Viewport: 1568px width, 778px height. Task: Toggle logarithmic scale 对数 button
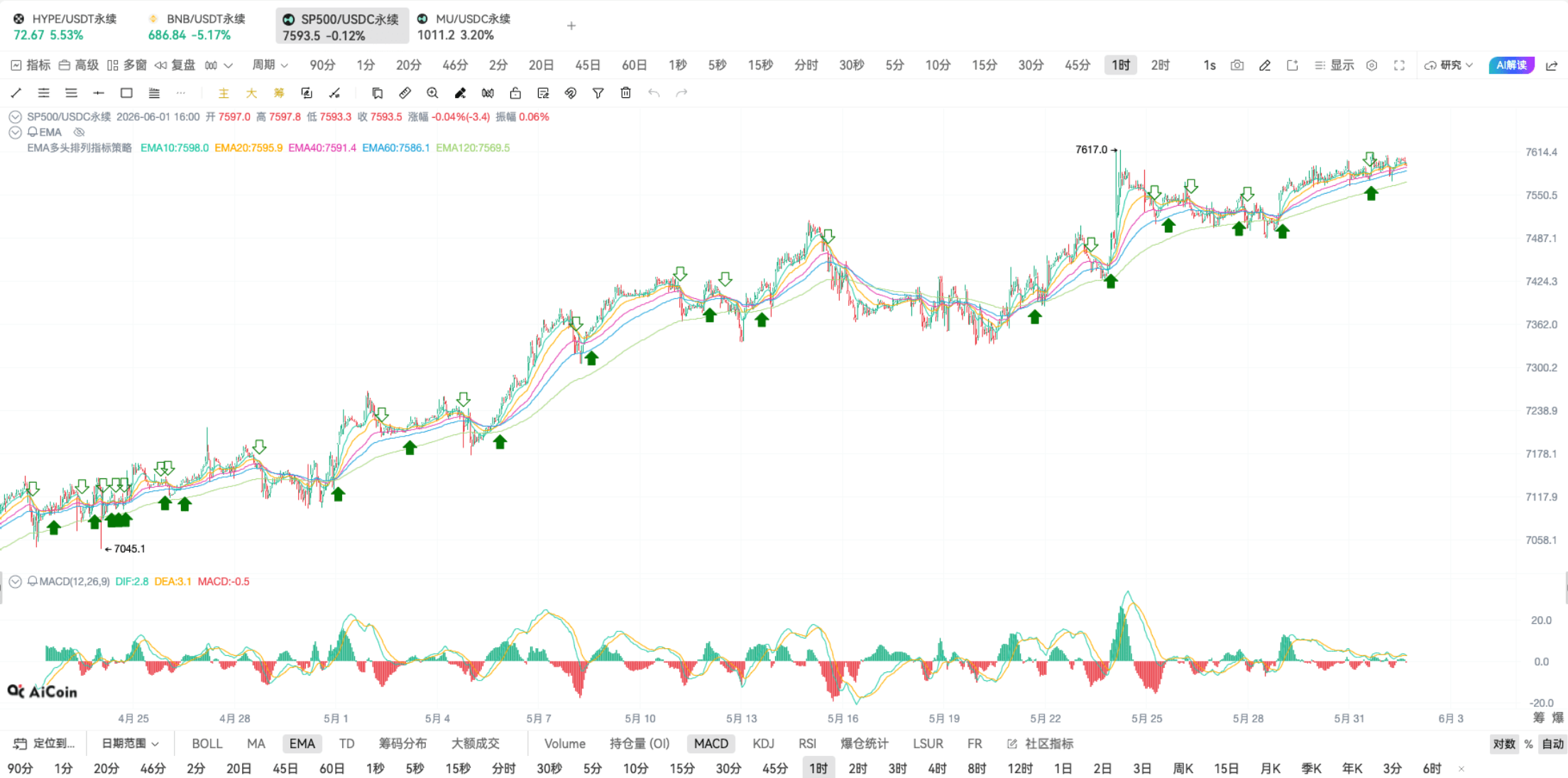pos(1504,744)
